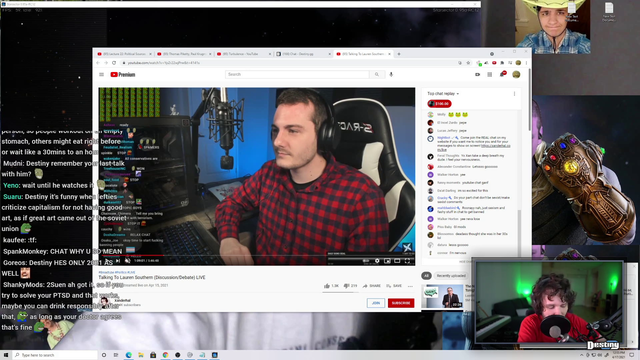Open a new Chrome tab
Image resolution: width=640 pixels, height=360 pixels.
click(399, 54)
